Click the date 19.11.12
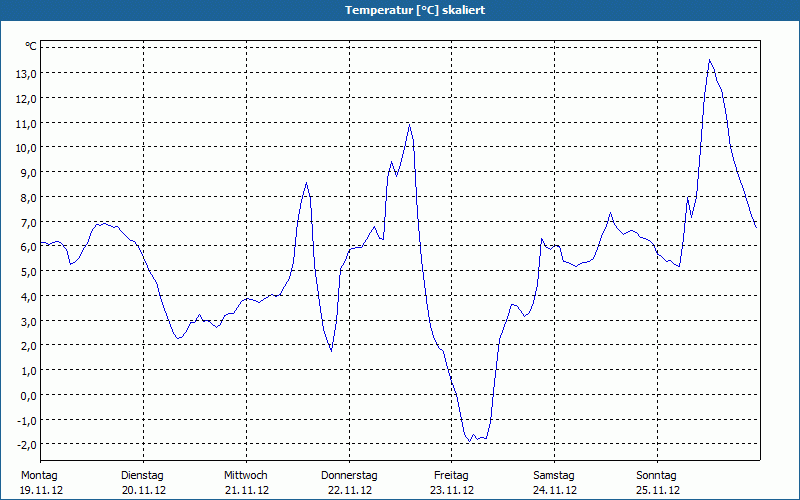800x500 pixels. 41,490
